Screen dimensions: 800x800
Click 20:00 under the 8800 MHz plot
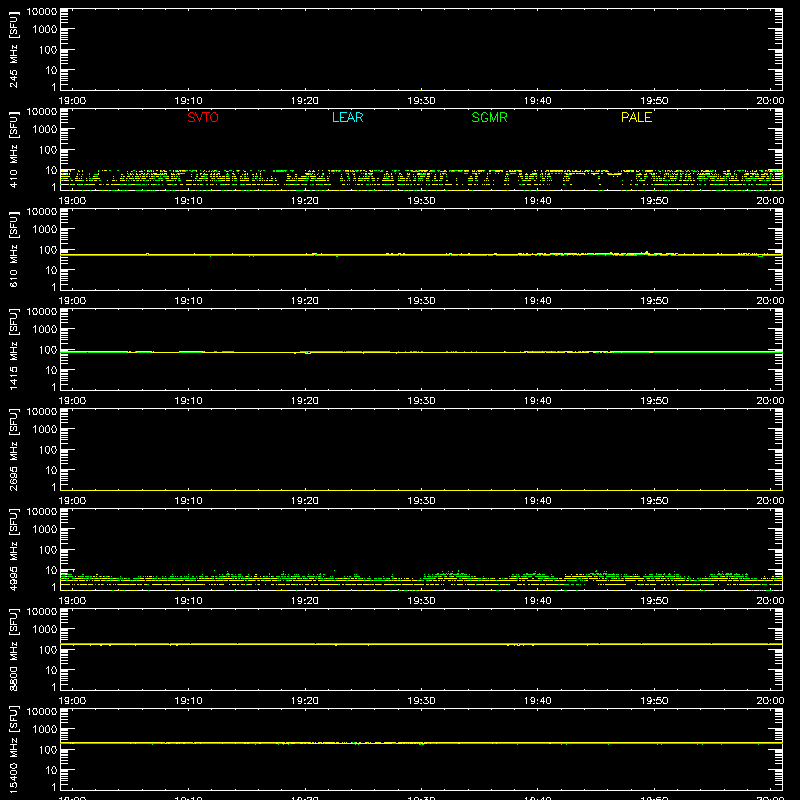point(770,701)
